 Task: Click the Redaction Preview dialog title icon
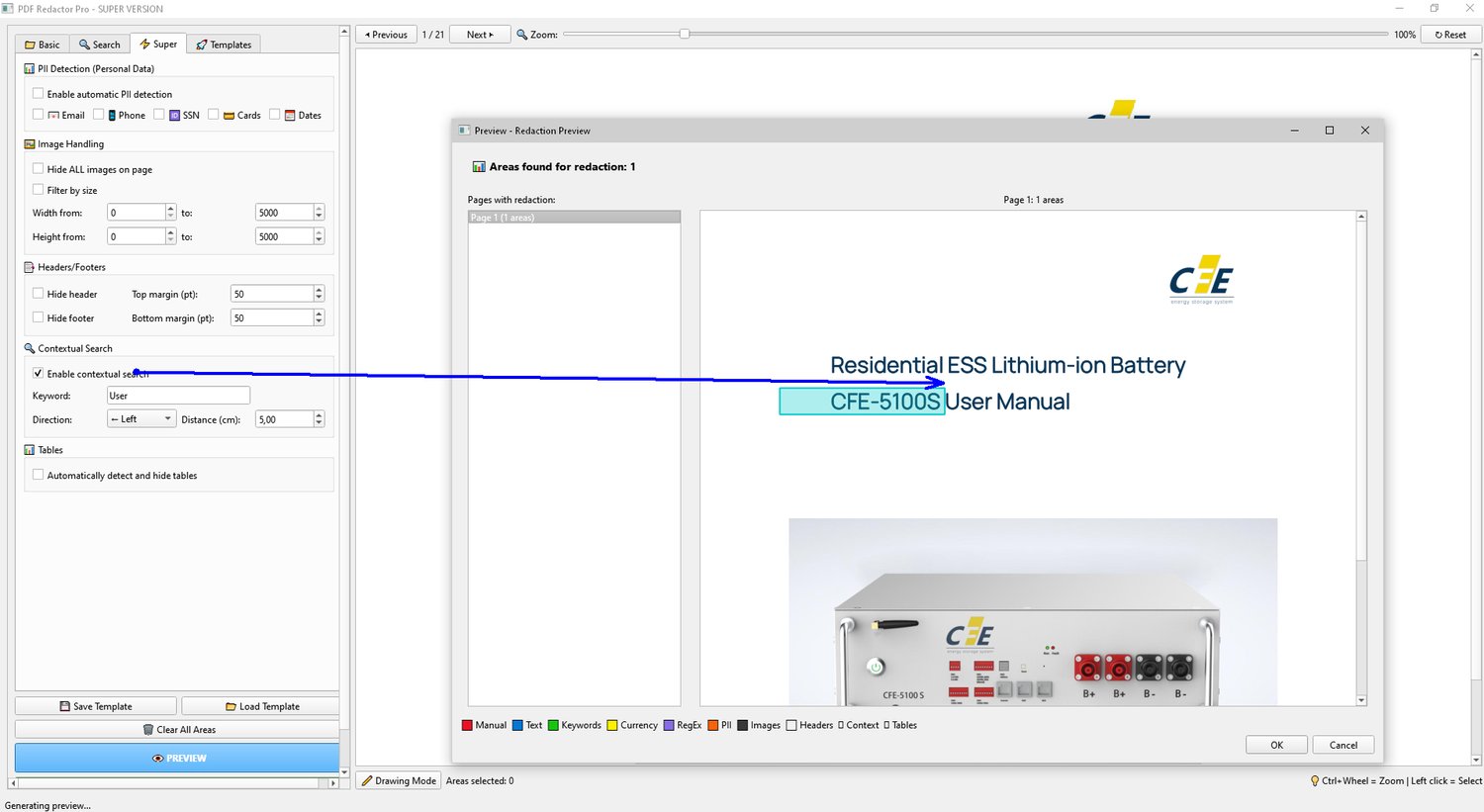[x=464, y=131]
